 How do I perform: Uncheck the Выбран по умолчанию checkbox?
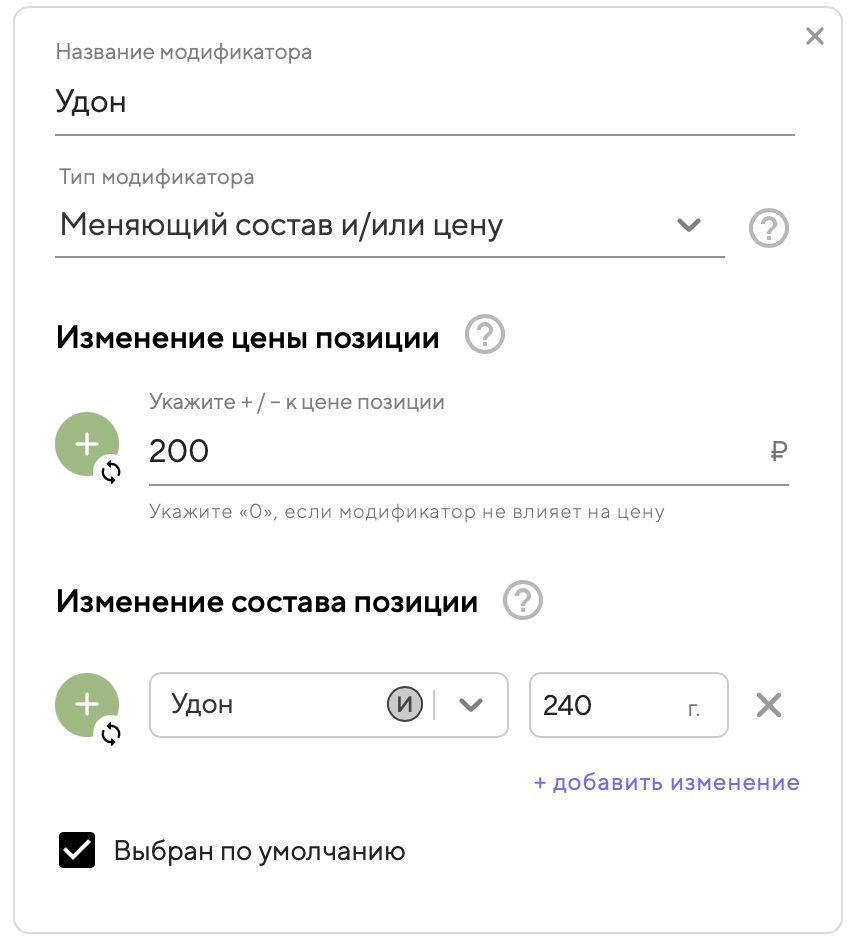point(77,851)
